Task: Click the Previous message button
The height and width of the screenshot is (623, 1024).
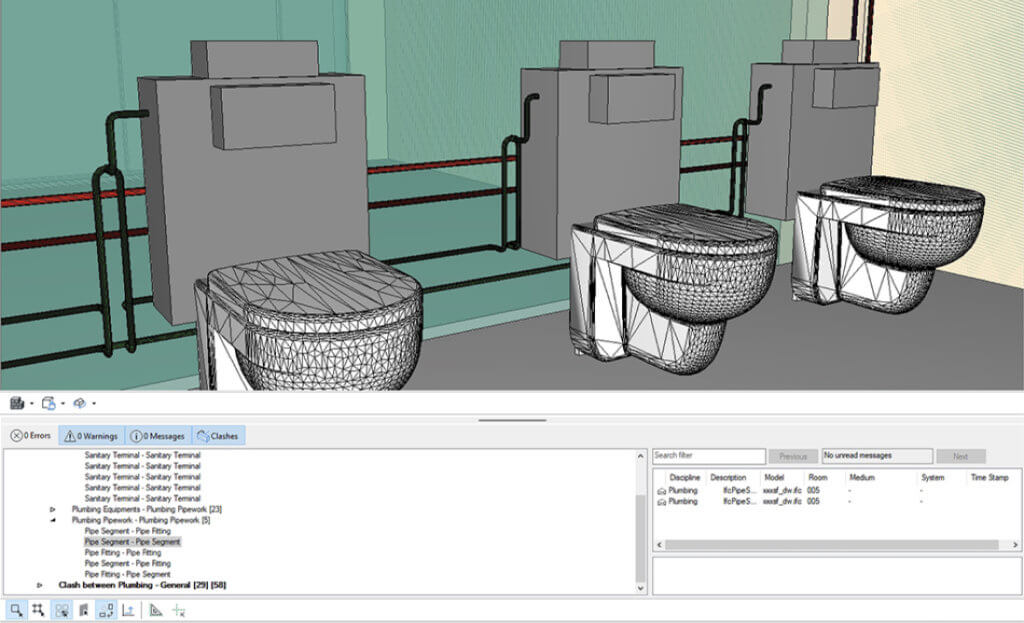Action: (793, 456)
